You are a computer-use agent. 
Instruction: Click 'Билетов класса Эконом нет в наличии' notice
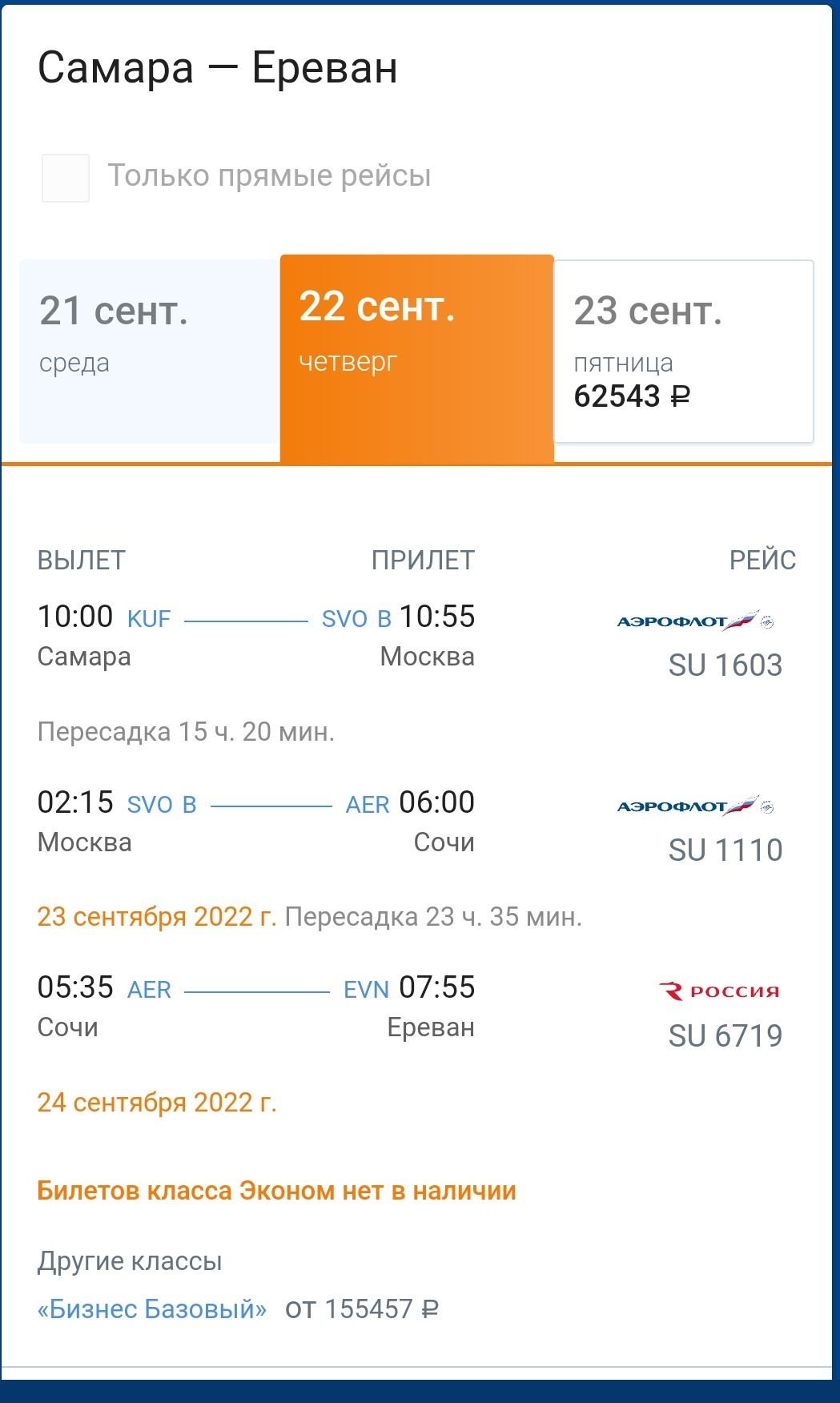[x=276, y=1191]
